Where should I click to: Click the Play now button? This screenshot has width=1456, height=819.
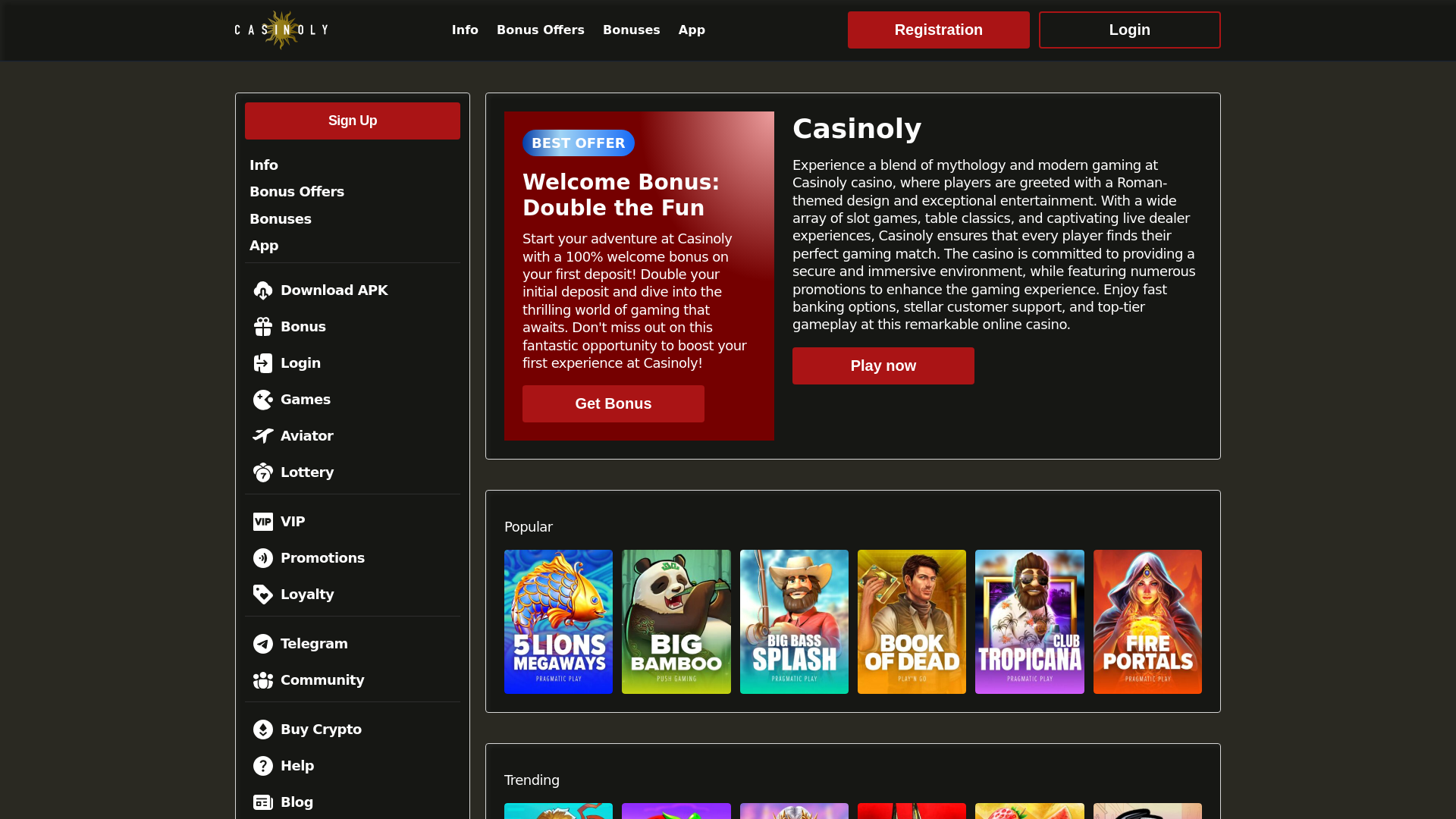[883, 366]
